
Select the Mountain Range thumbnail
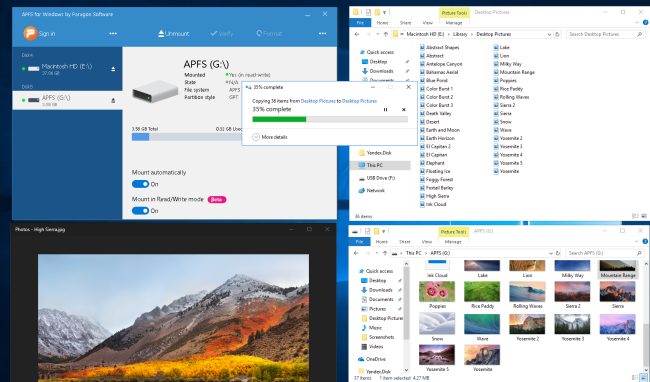click(x=618, y=269)
